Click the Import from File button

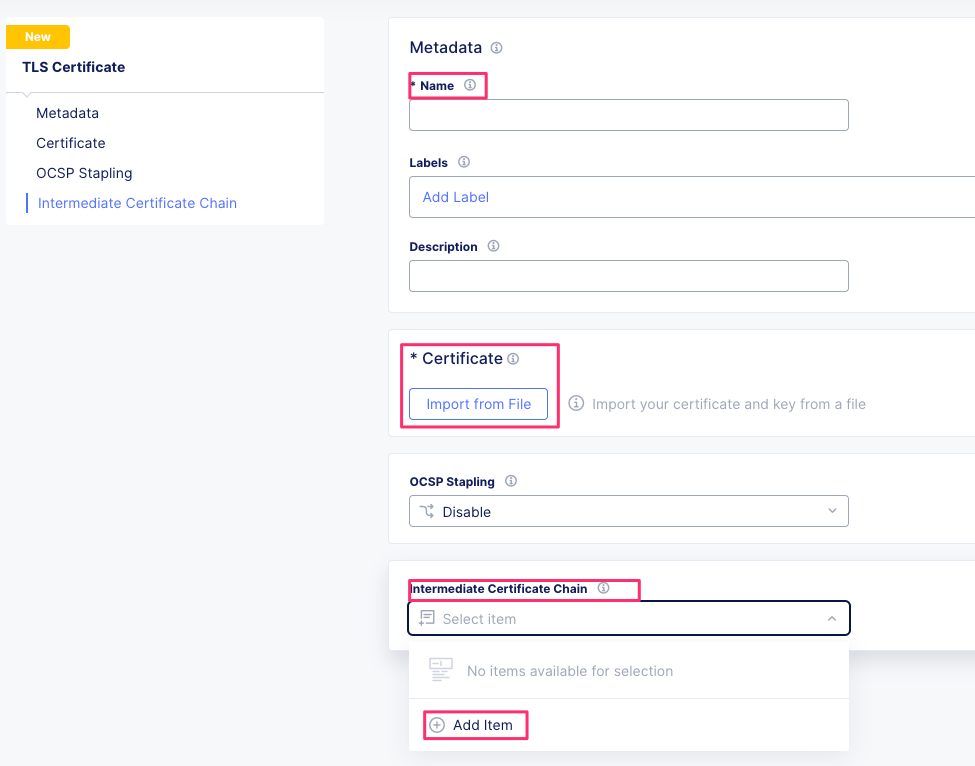(x=478, y=404)
